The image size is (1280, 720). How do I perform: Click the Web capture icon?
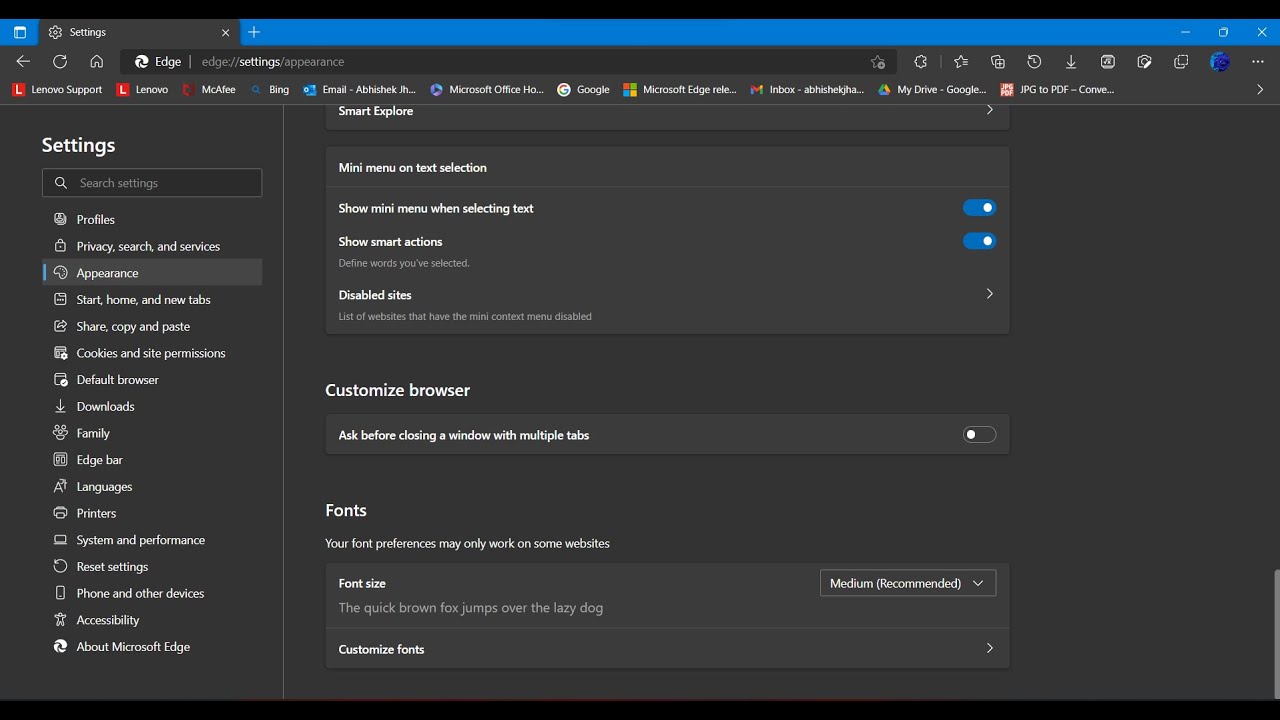coord(1145,62)
